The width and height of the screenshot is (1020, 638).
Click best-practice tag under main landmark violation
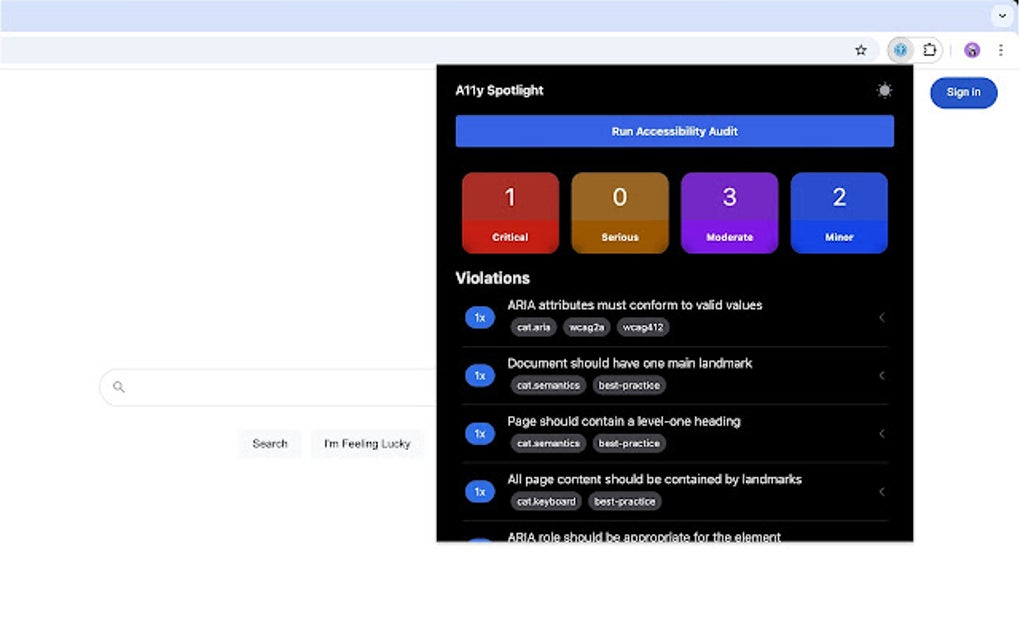(x=628, y=385)
